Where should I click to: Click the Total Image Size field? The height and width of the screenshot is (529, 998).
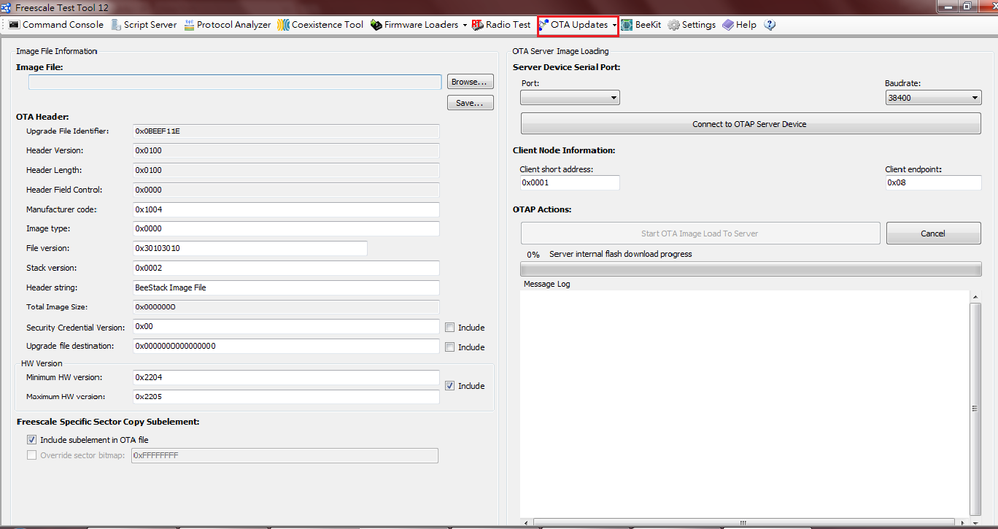(286, 307)
